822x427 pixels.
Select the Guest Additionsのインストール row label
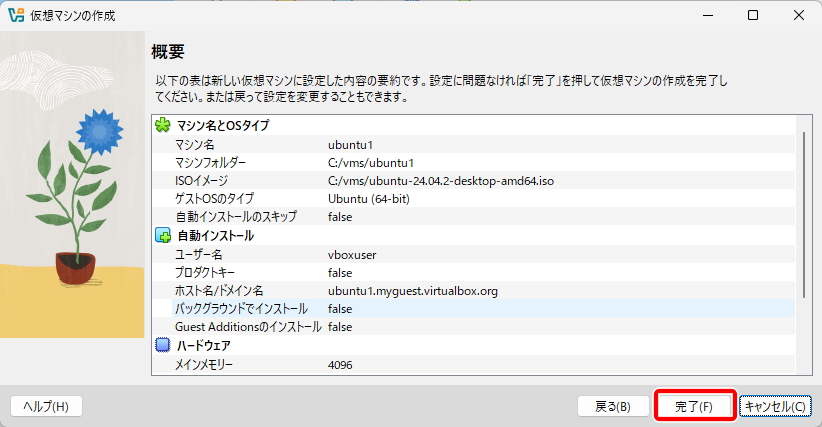pos(248,326)
